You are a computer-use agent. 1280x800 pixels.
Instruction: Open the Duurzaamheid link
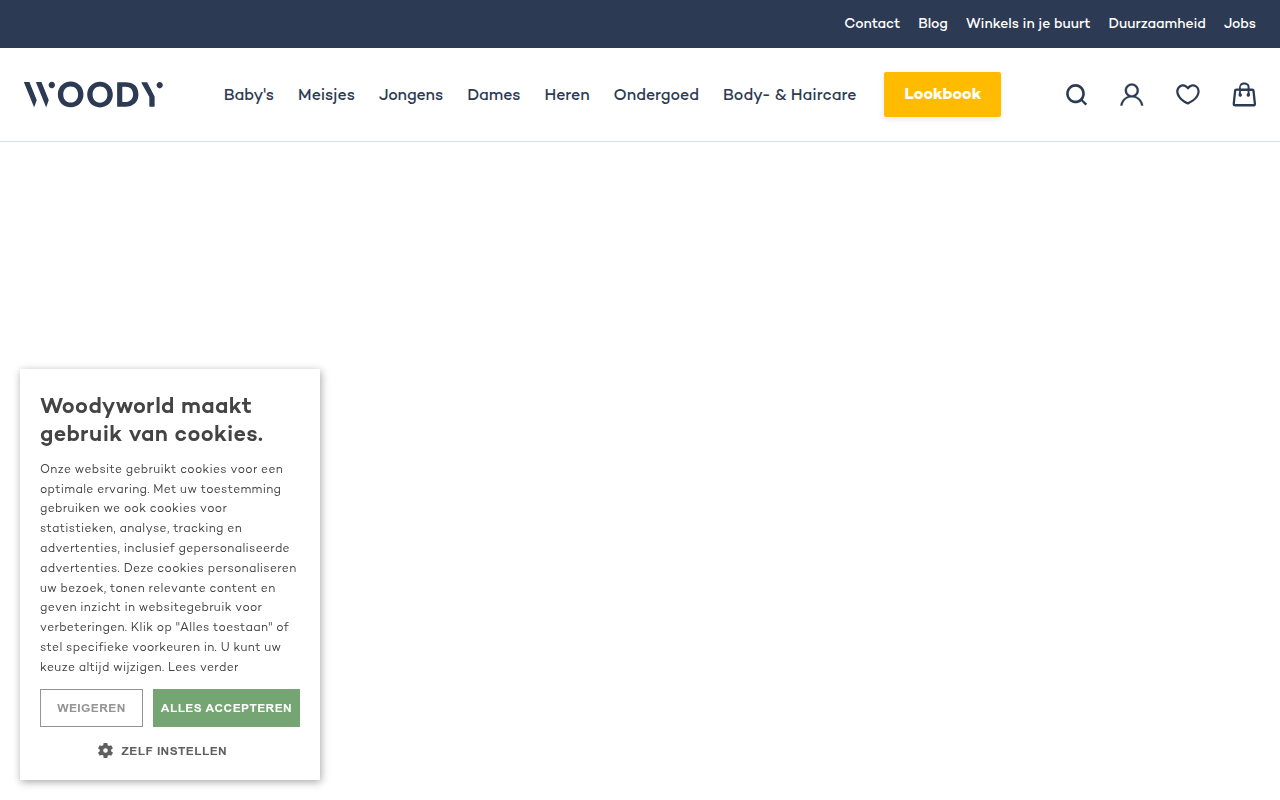click(1157, 23)
